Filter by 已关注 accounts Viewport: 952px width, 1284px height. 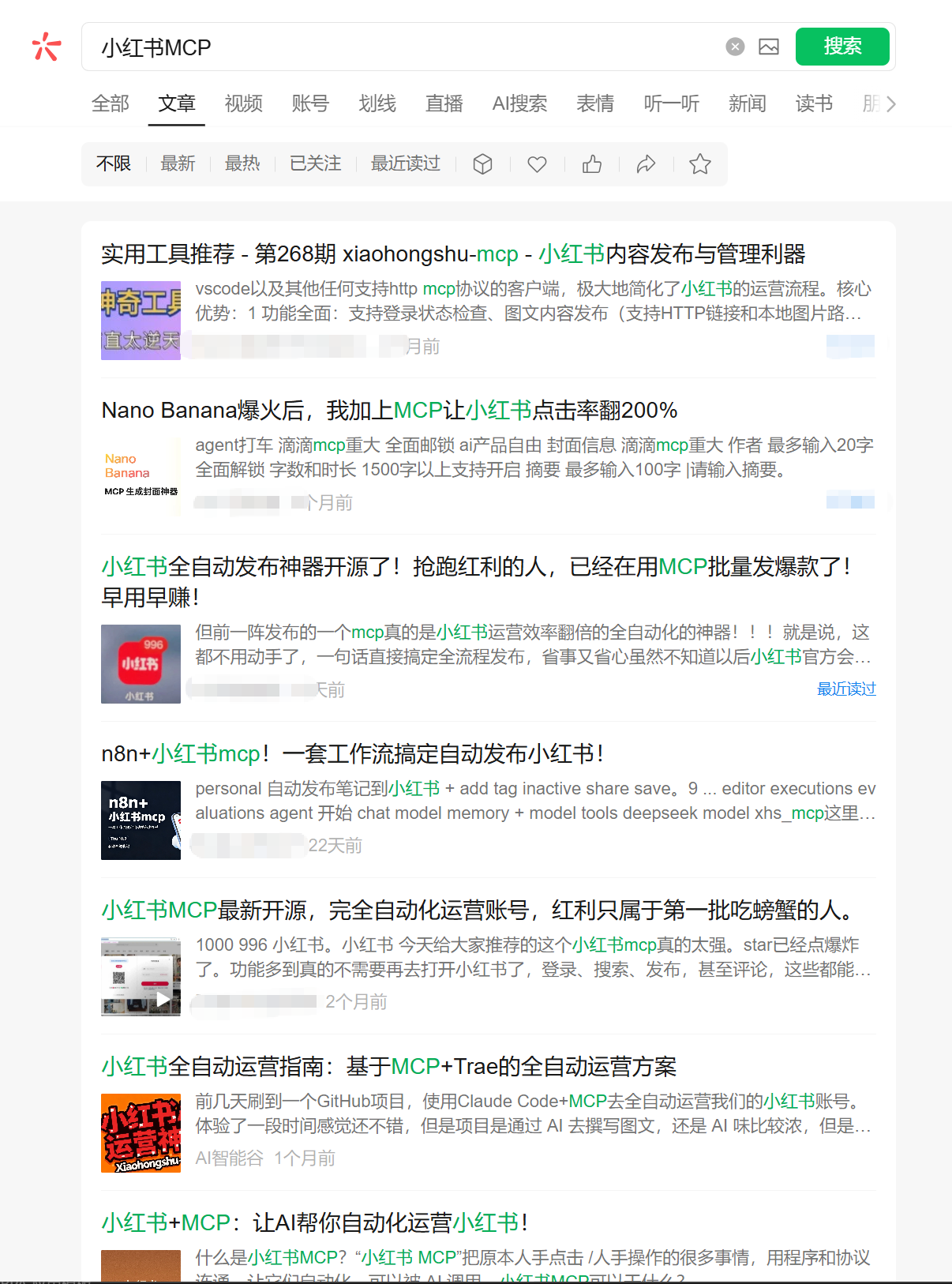[x=316, y=163]
